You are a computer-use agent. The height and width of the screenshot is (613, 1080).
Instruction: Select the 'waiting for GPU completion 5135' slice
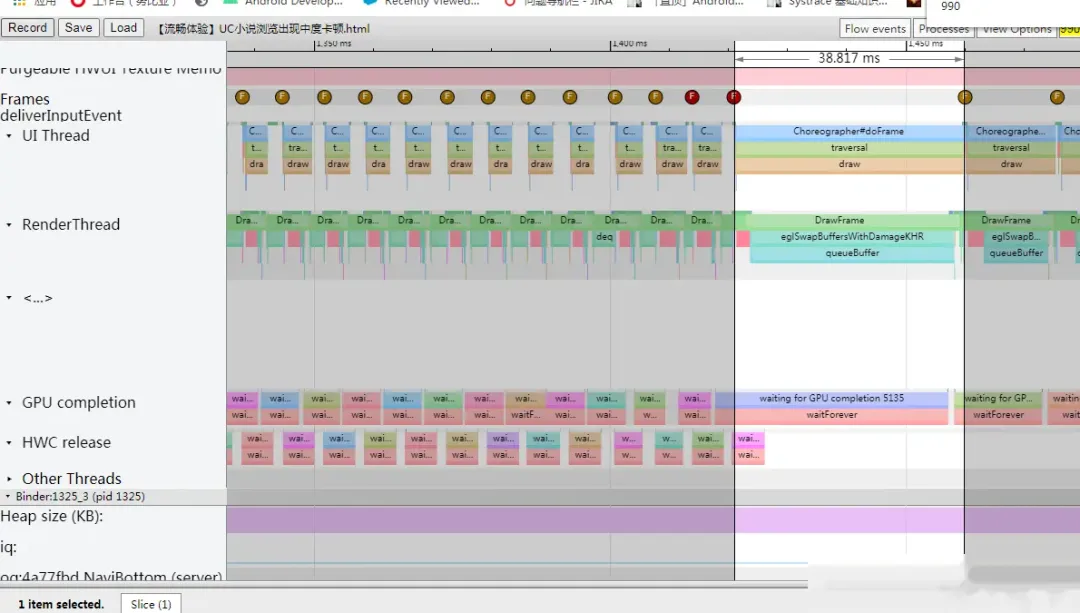point(831,398)
